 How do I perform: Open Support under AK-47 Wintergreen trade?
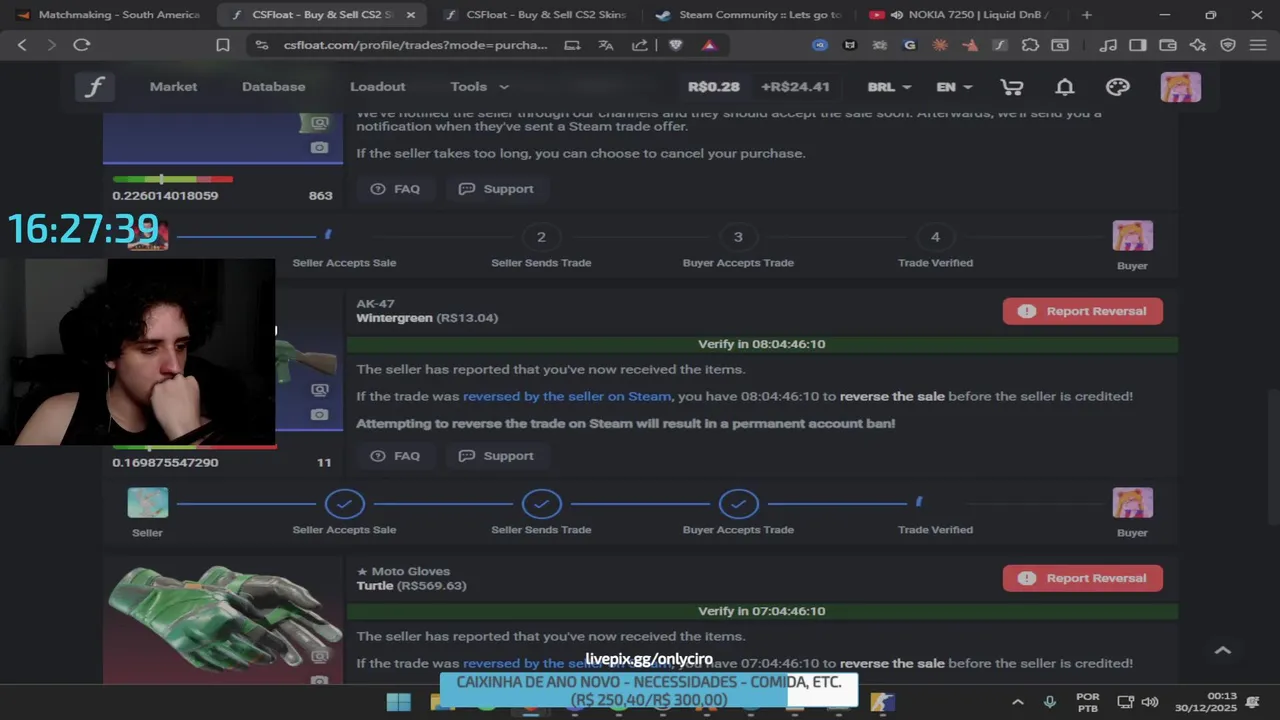496,456
